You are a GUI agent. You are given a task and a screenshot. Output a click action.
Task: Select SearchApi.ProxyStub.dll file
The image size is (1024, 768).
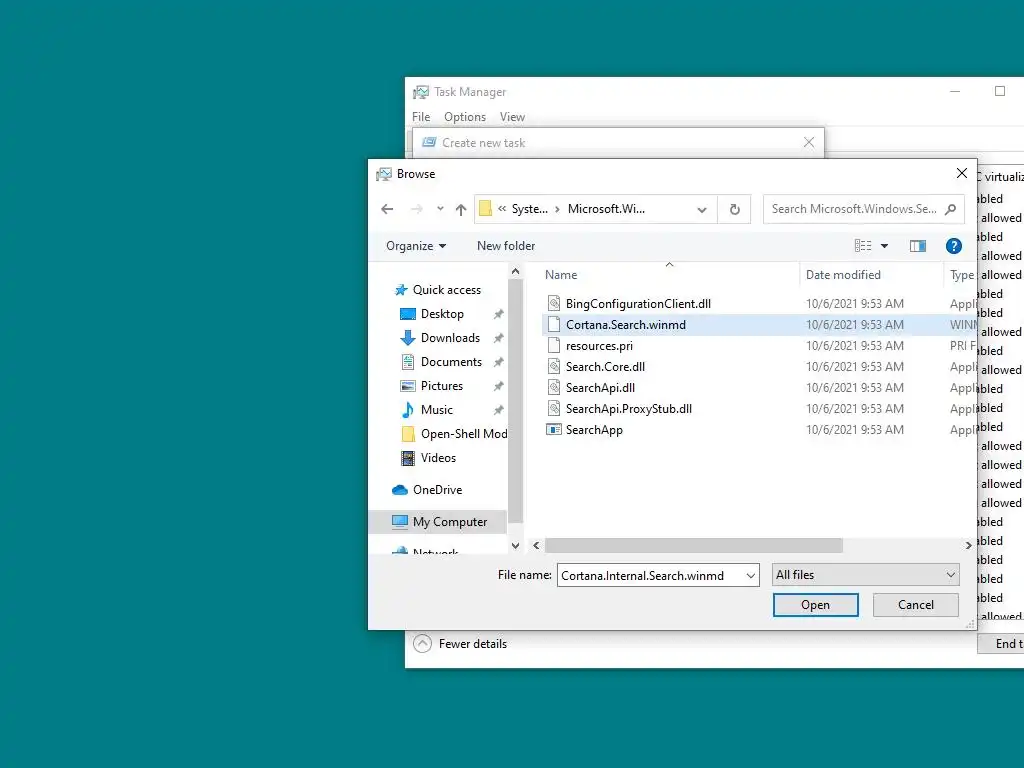coord(629,408)
